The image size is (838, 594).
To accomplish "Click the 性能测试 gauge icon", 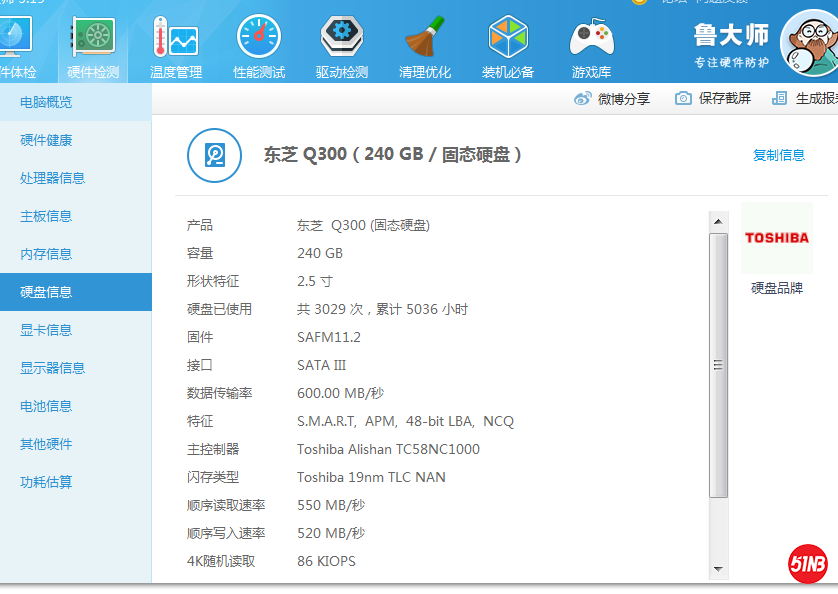I will tap(259, 40).
